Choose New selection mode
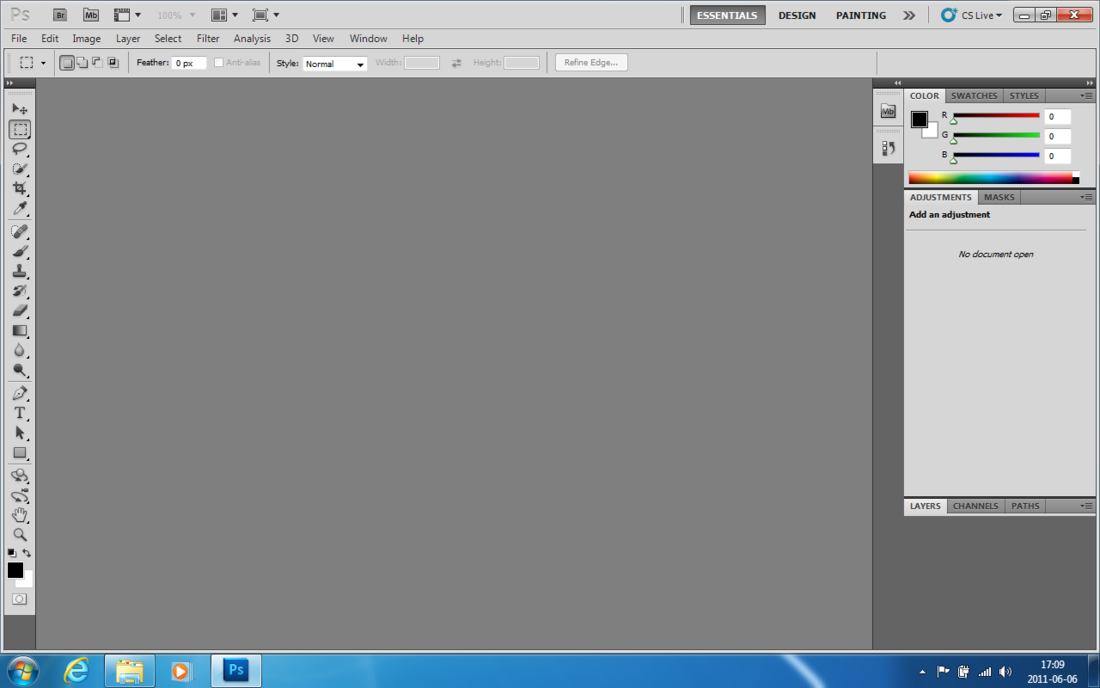The image size is (1100, 688). 67,63
